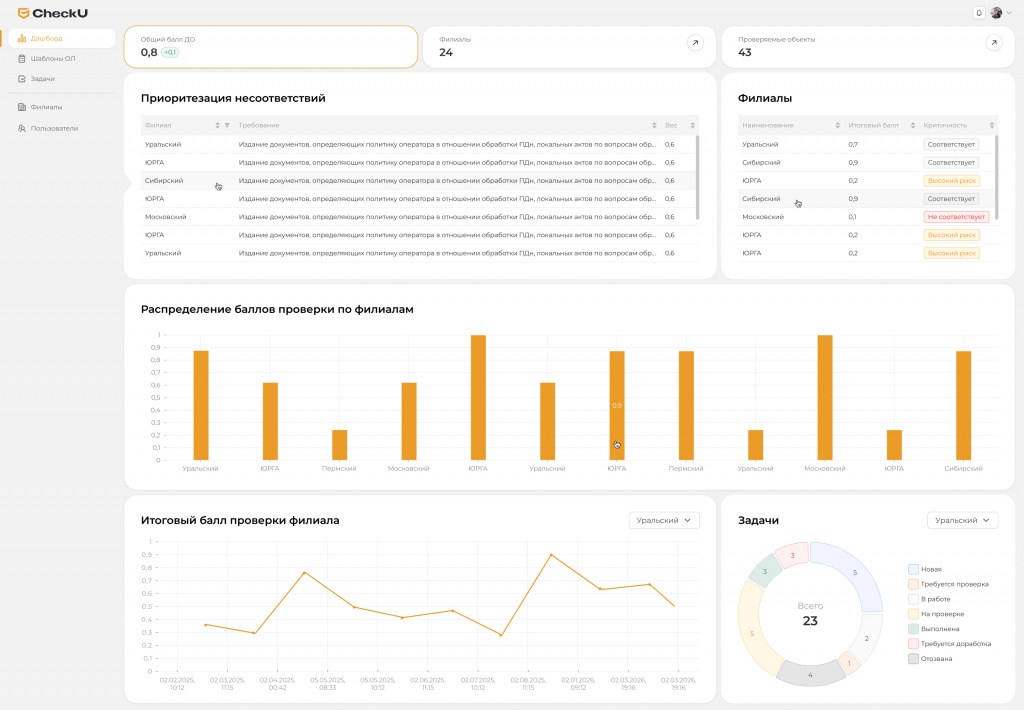Sort by Итоговый балл column
Screen dimensions: 1024x710
click(912, 125)
